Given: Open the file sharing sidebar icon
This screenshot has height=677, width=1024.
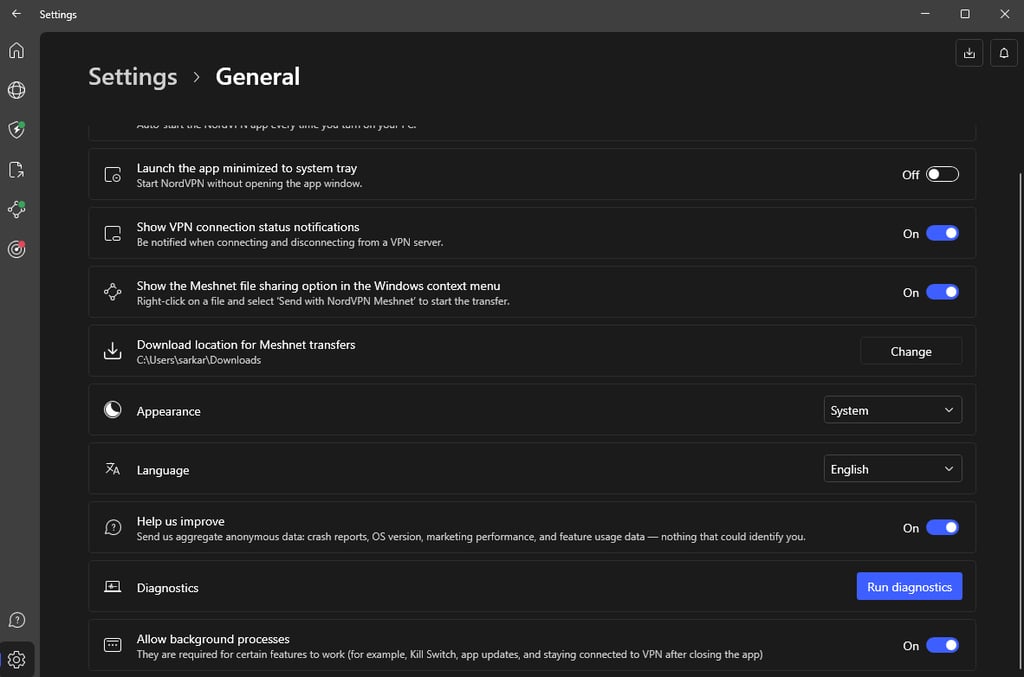Looking at the screenshot, I should 16,170.
